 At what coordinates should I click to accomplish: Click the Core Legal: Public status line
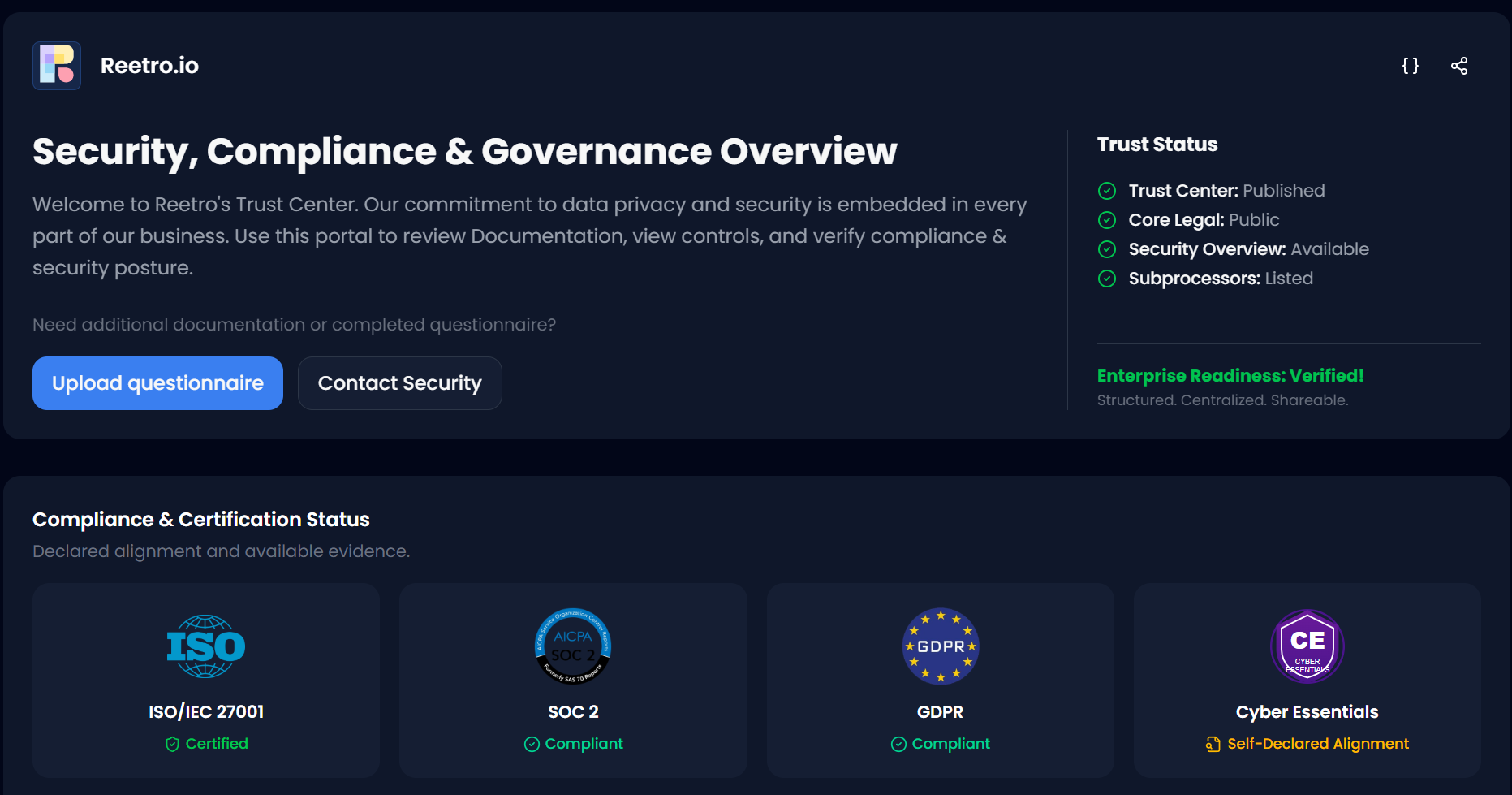1204,220
